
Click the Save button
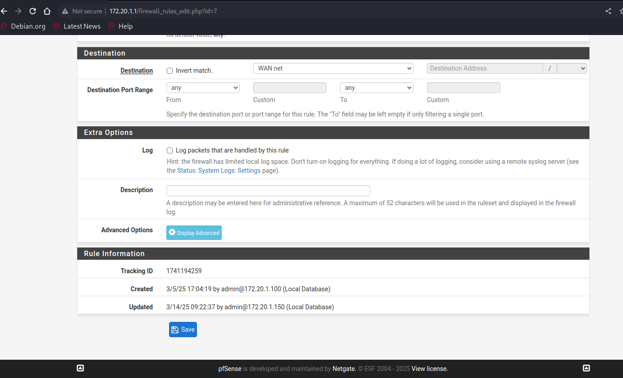click(x=183, y=330)
